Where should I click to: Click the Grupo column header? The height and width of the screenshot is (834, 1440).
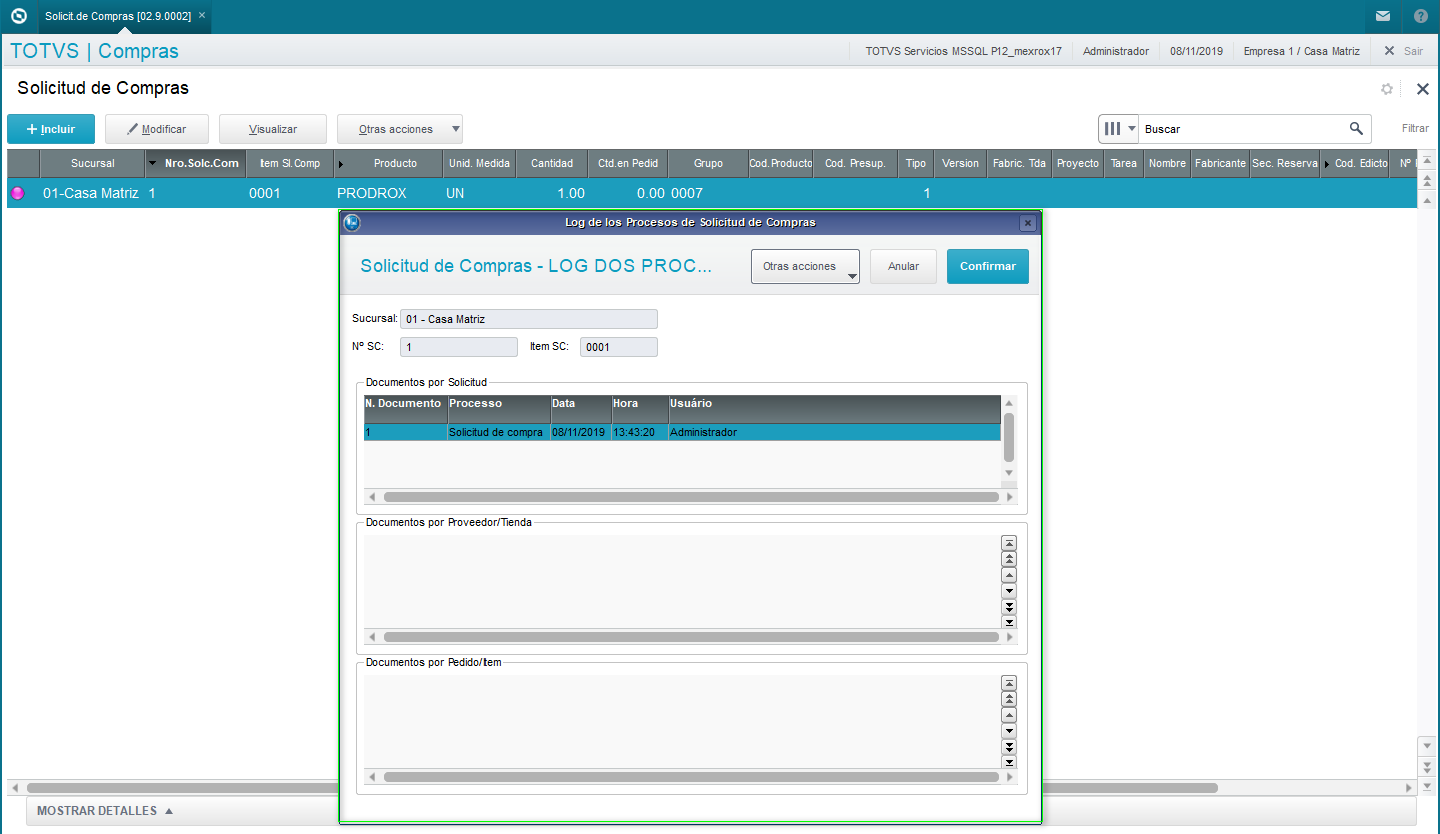[x=708, y=163]
